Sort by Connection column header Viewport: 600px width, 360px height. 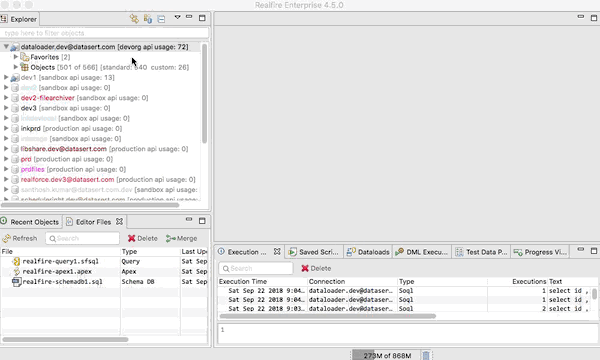point(352,282)
